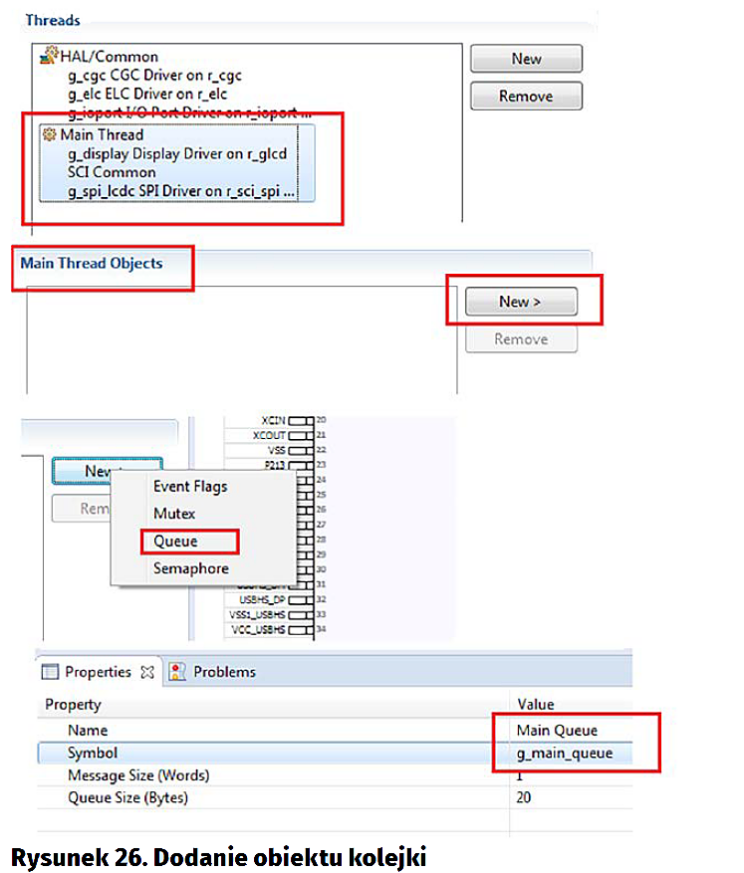Select g_elc ELC Driver on r_elc

click(x=152, y=94)
